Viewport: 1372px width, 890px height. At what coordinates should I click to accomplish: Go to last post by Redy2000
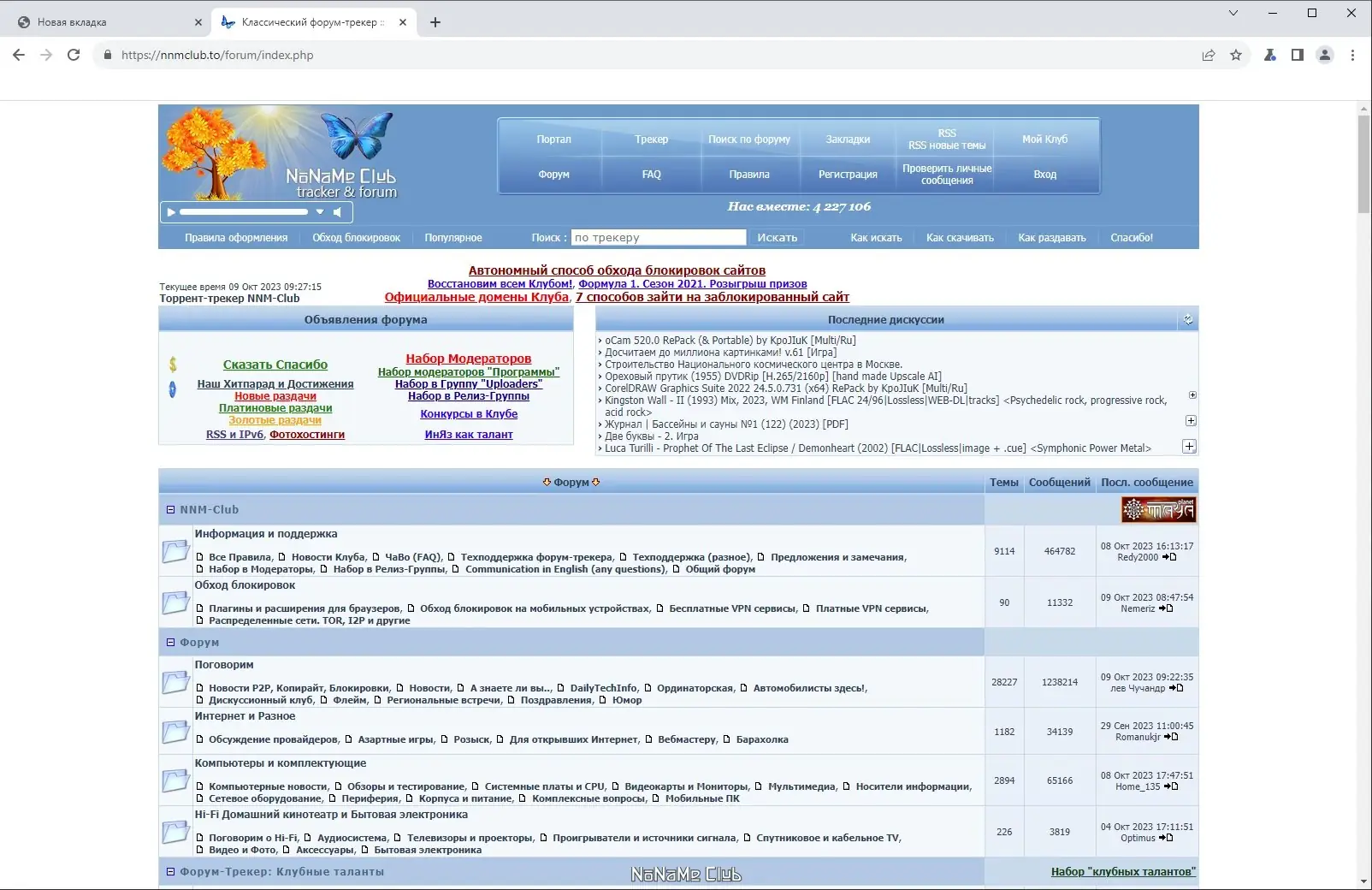point(1169,557)
